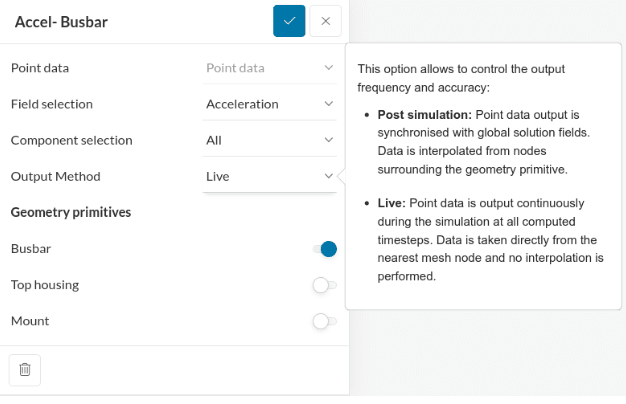
Task: Cancel editing with the X button
Action: (325, 21)
